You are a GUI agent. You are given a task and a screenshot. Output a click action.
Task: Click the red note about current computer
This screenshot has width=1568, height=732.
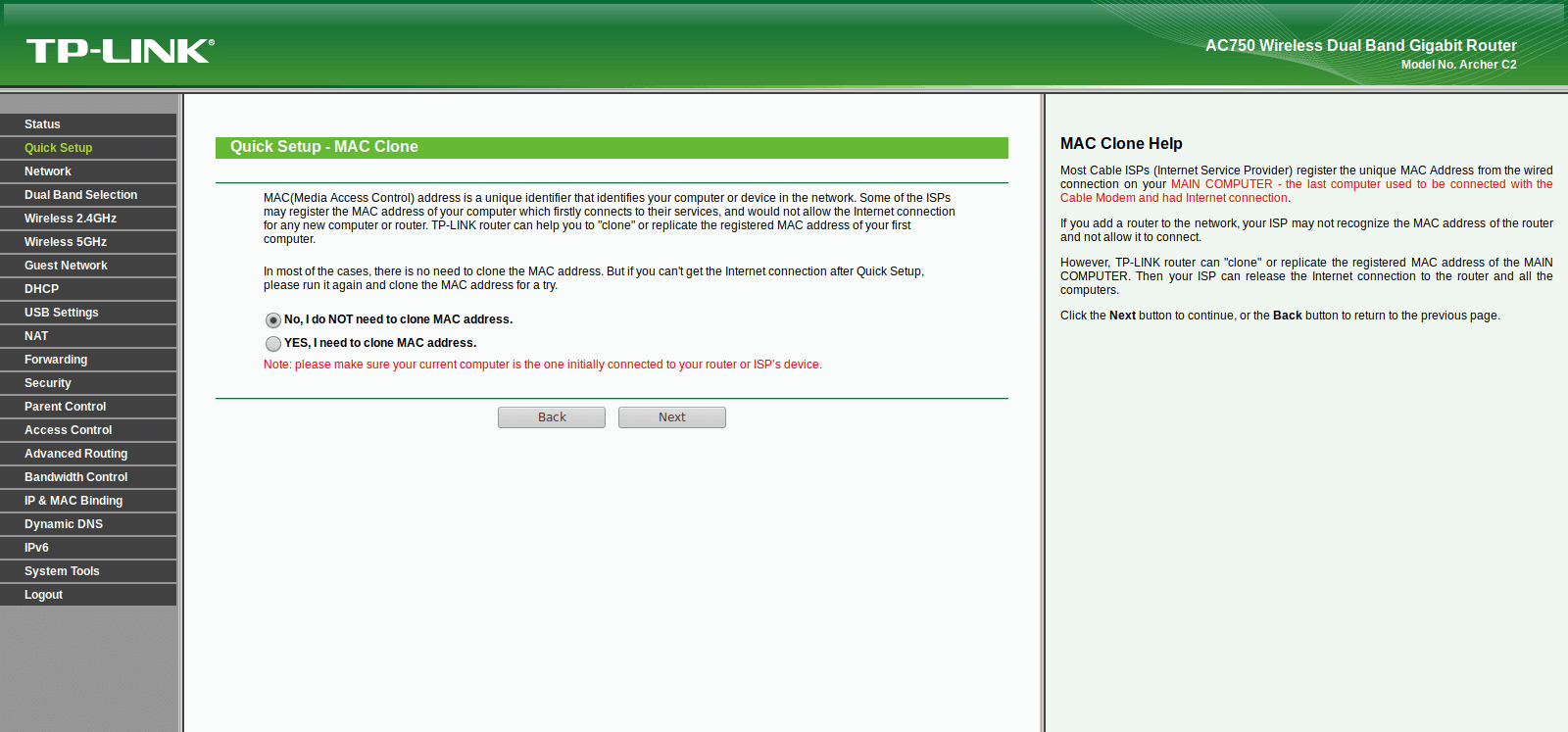(543, 365)
